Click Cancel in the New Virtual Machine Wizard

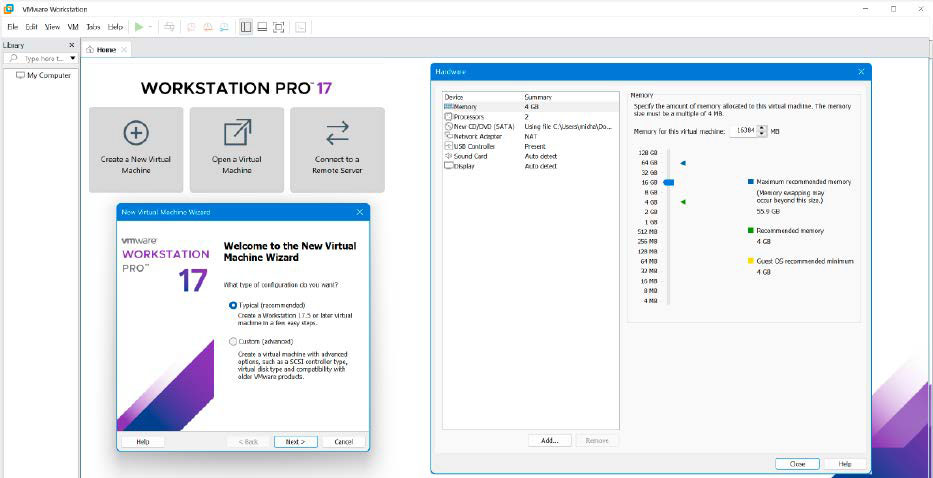(344, 442)
